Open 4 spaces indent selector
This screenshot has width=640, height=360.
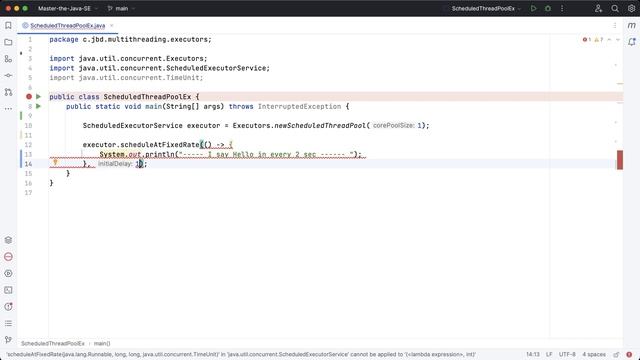point(594,354)
